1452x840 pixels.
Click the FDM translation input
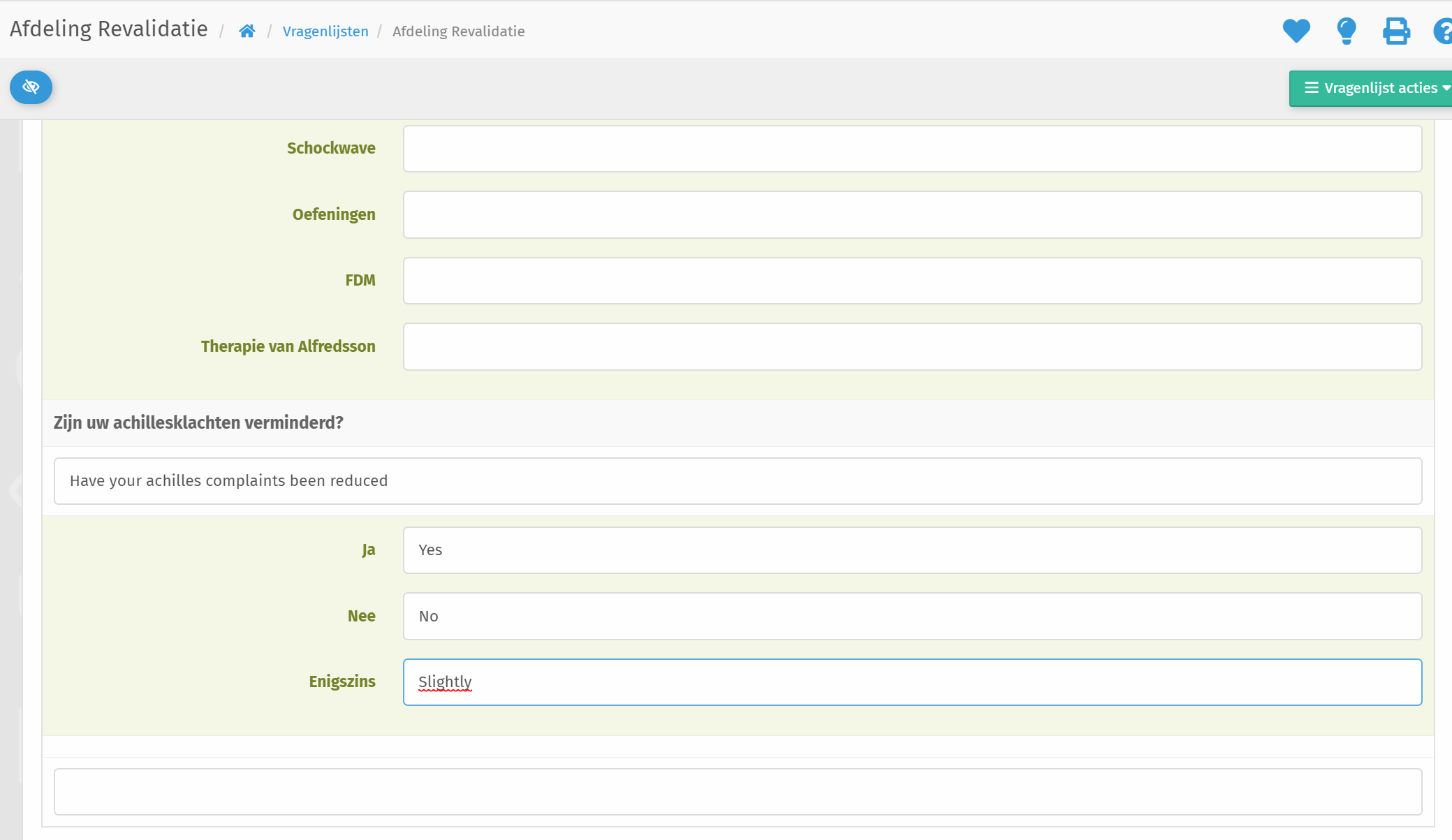tap(912, 281)
